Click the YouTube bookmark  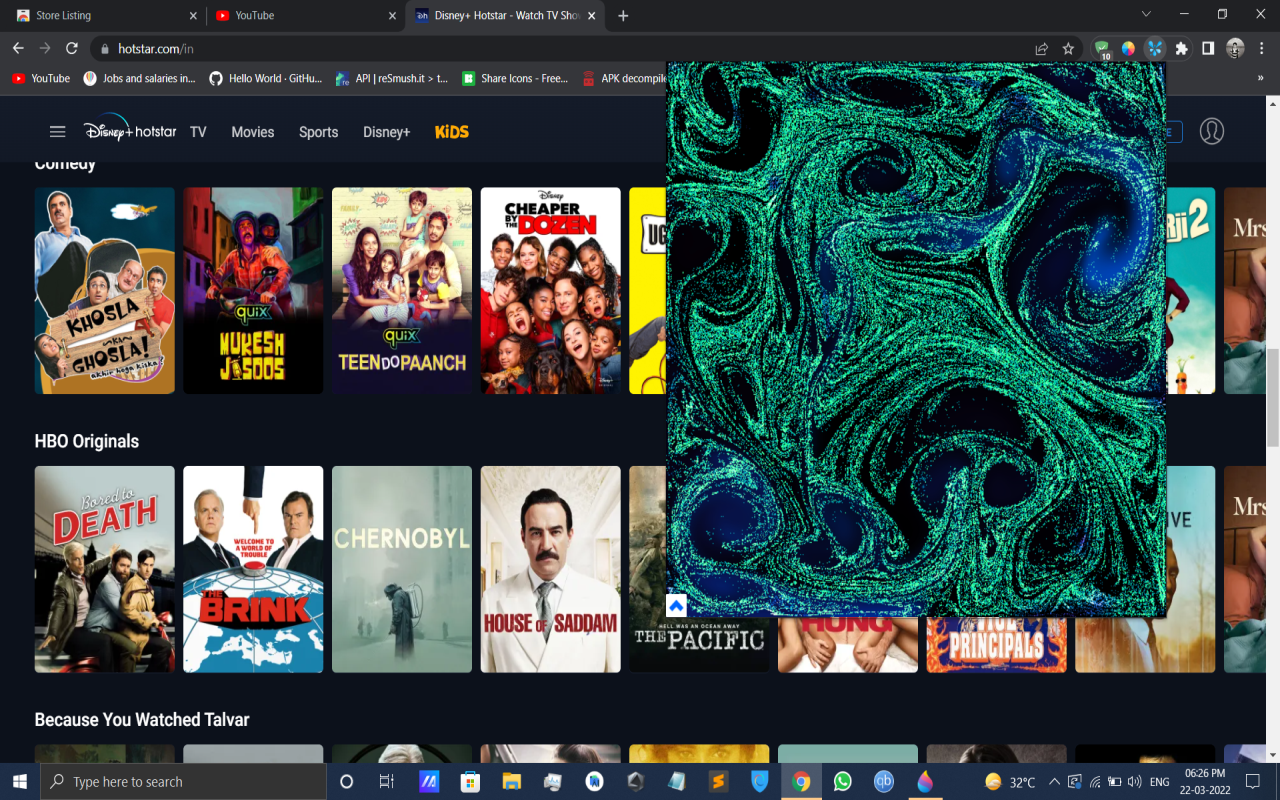pos(41,78)
